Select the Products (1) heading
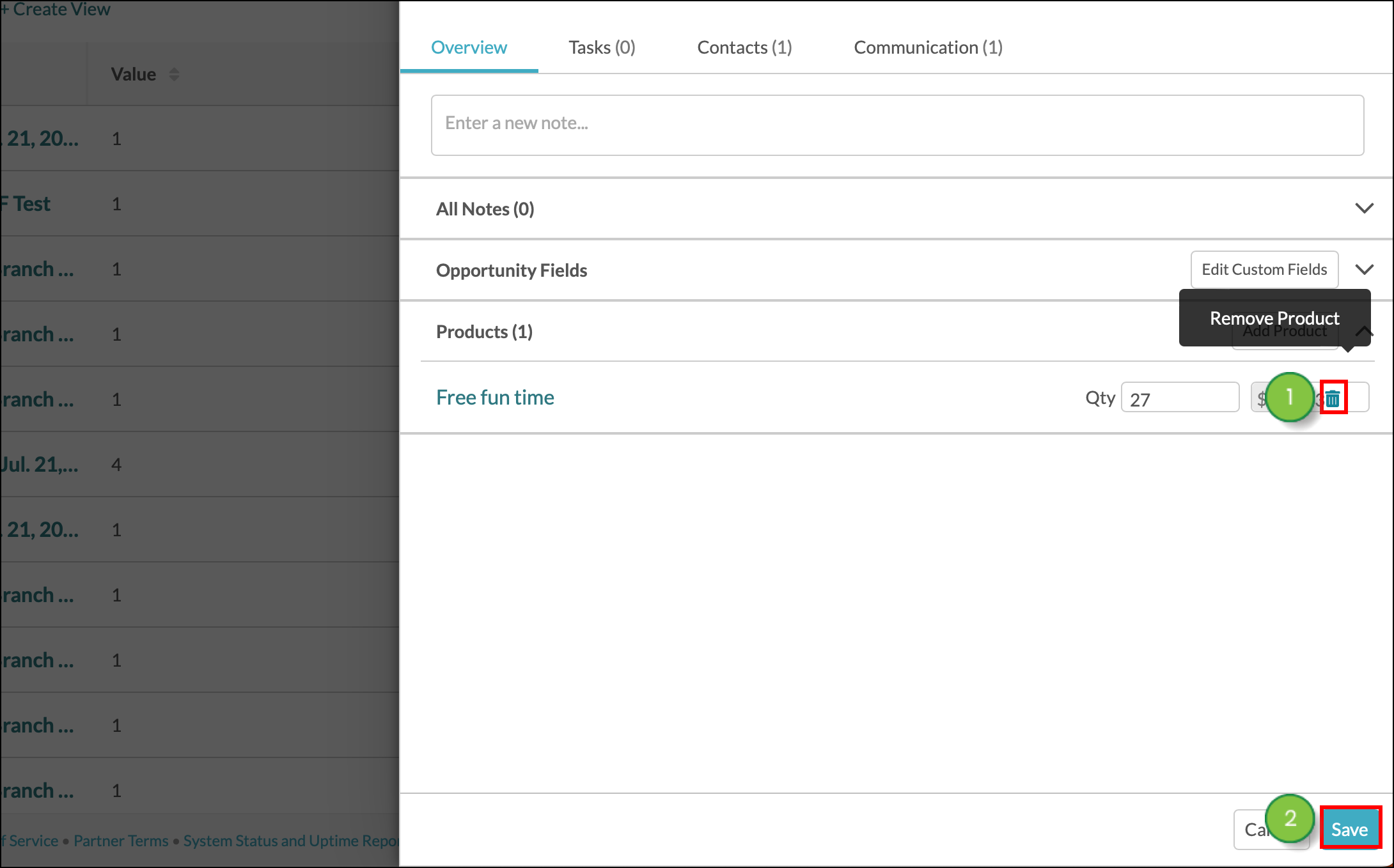This screenshot has width=1394, height=868. 484,332
